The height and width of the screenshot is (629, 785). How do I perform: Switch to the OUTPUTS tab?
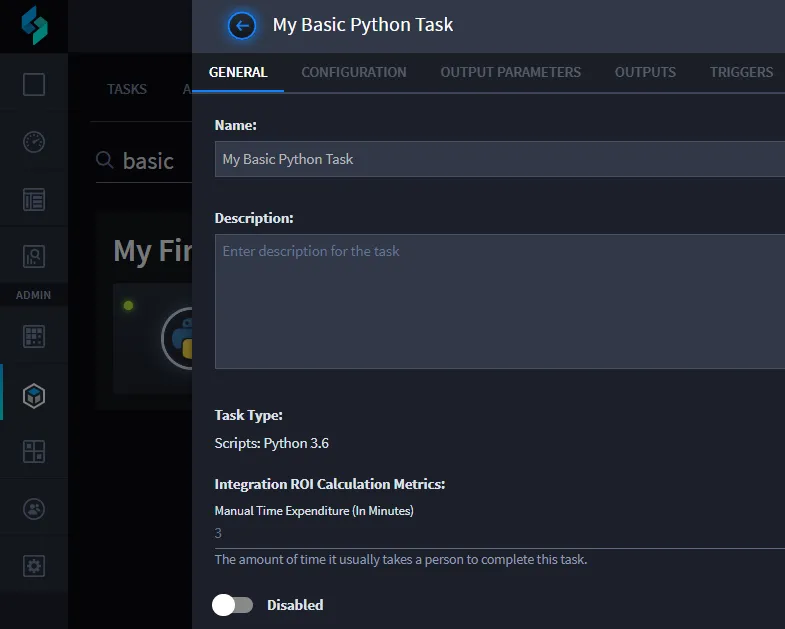pos(645,72)
